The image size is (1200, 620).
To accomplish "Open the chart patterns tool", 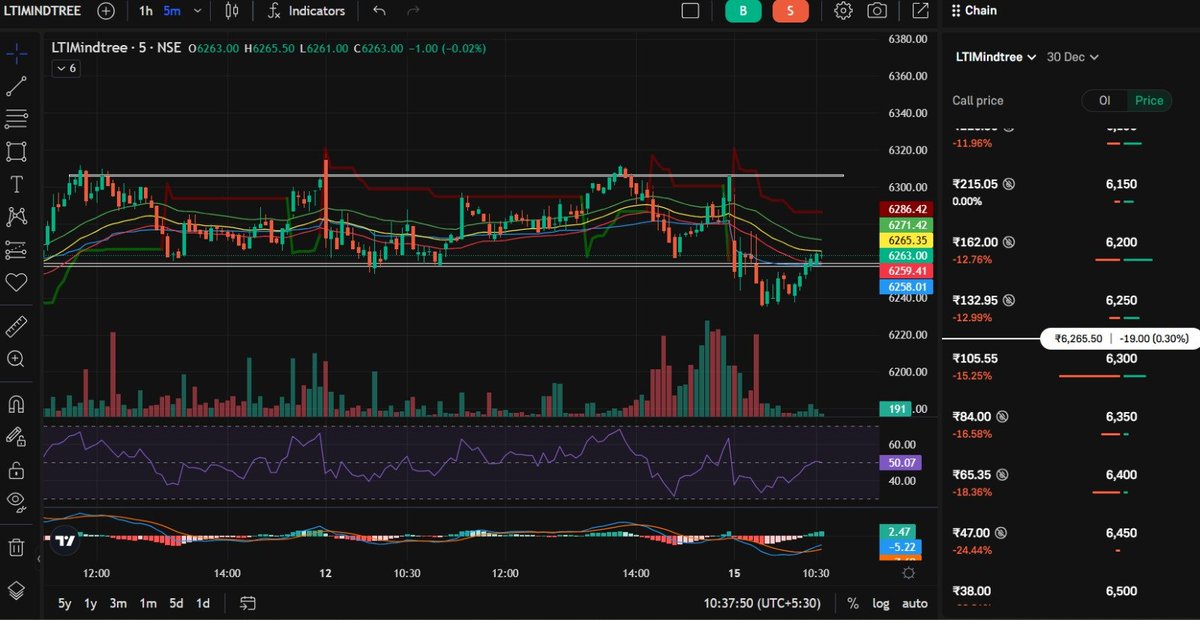I will tap(16, 216).
